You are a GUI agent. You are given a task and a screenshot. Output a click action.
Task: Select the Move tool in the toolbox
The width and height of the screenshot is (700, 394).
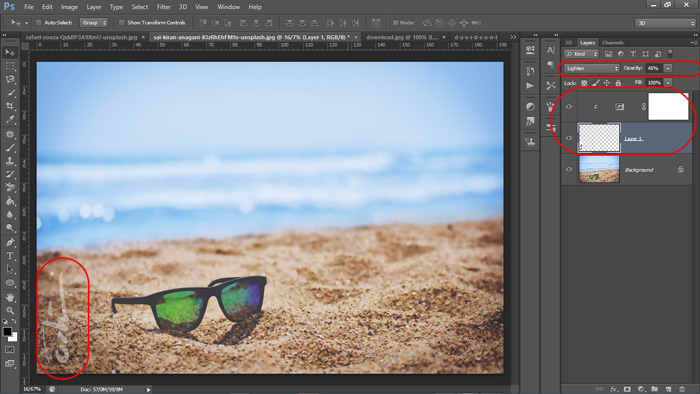coord(10,52)
